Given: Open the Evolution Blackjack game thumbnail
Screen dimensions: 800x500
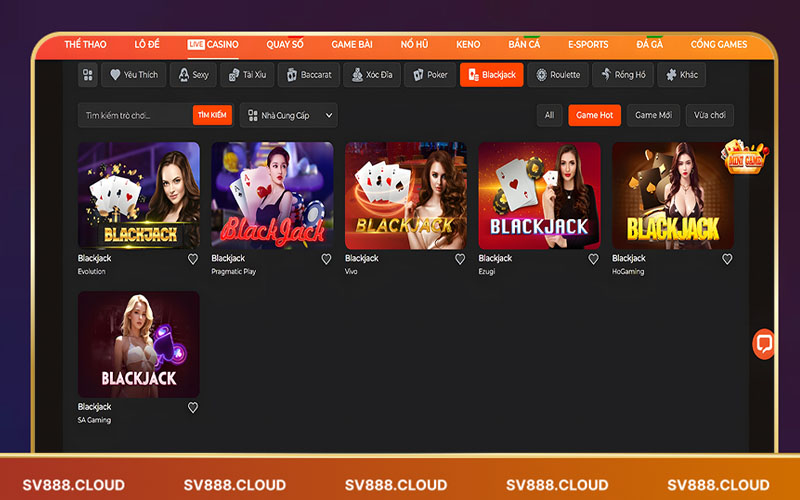Looking at the screenshot, I should (x=139, y=195).
